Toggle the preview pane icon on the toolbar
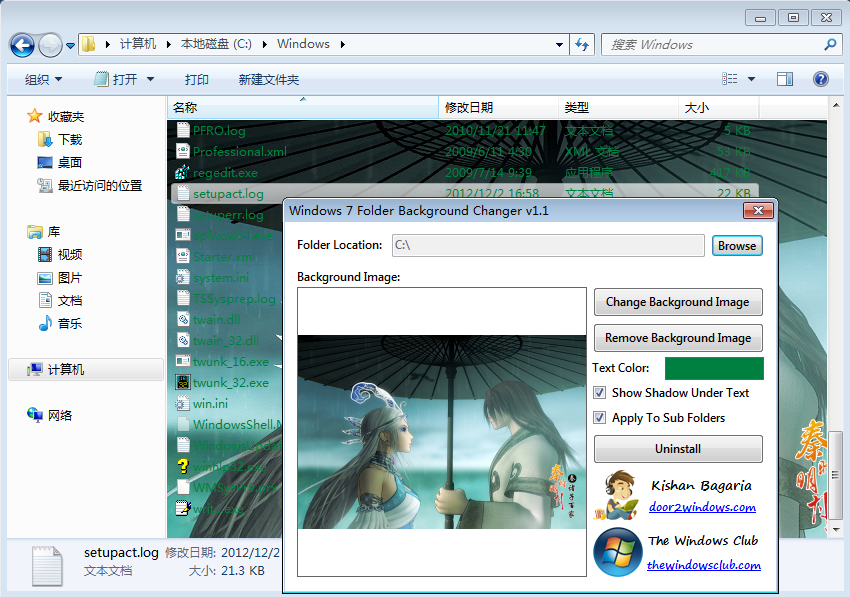 point(785,79)
